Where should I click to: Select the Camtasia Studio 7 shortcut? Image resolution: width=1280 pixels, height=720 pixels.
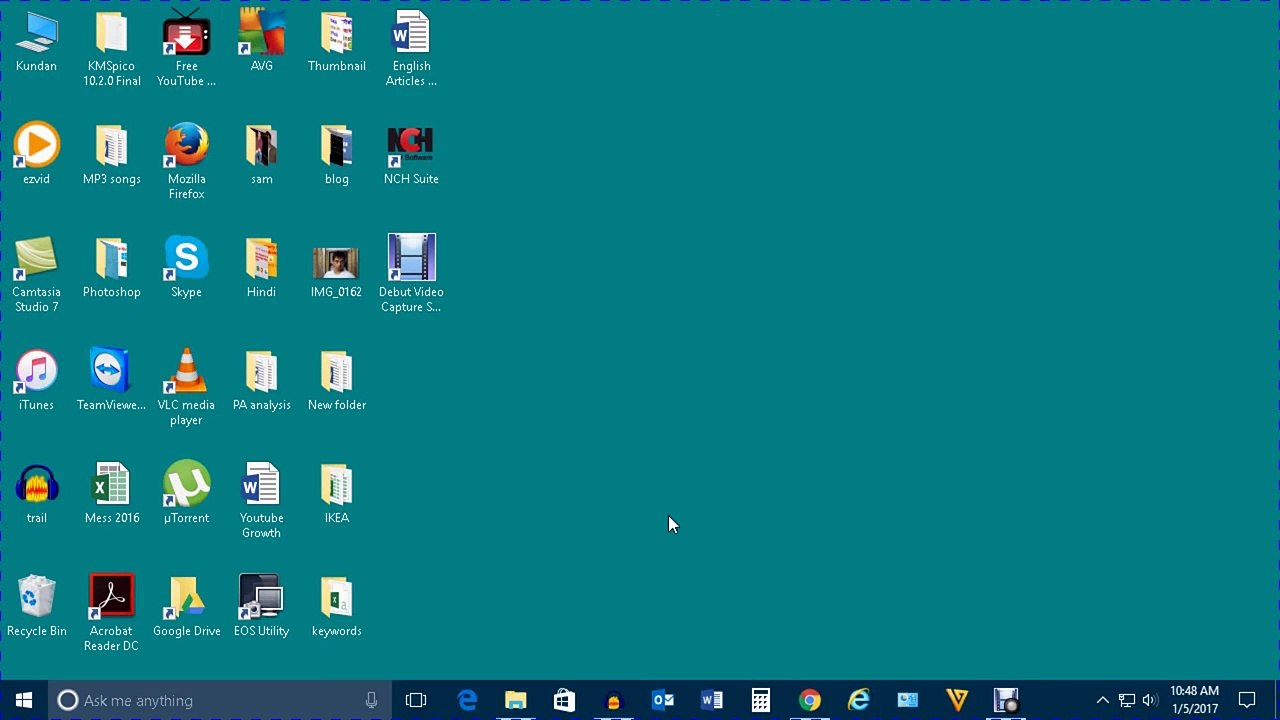(36, 275)
